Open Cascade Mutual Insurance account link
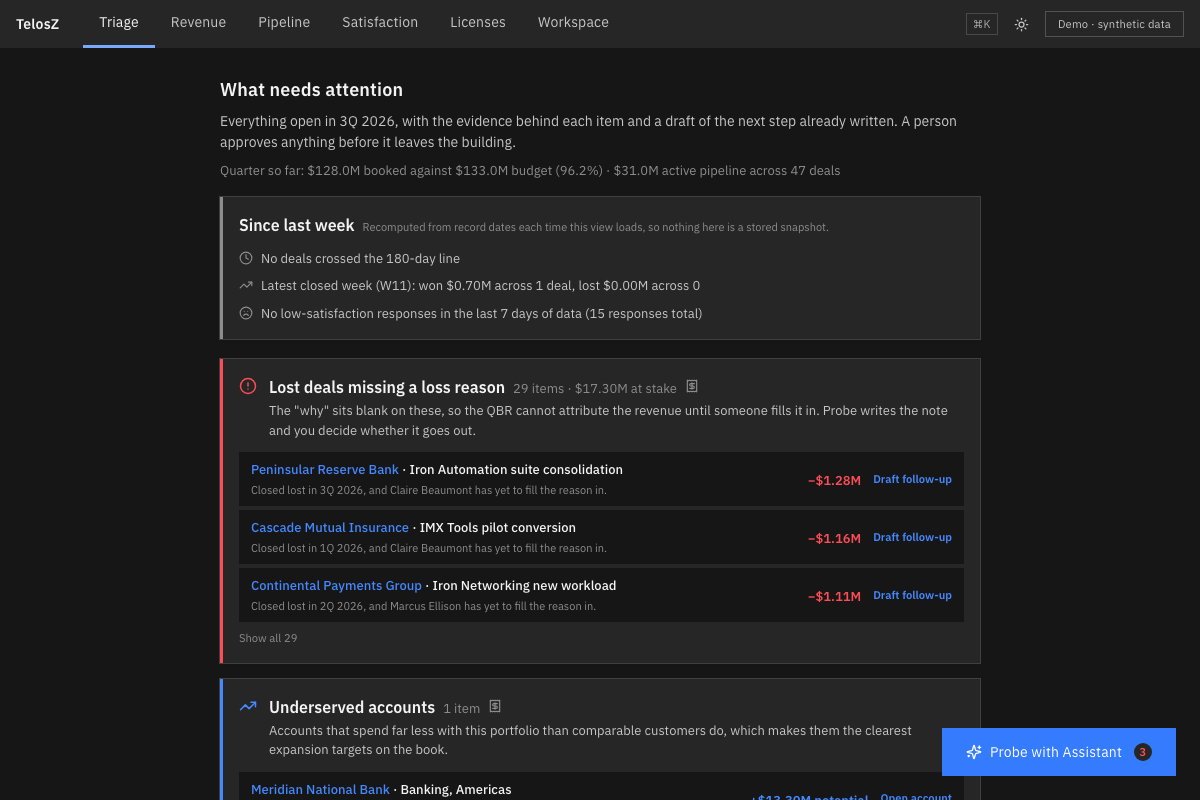 330,528
